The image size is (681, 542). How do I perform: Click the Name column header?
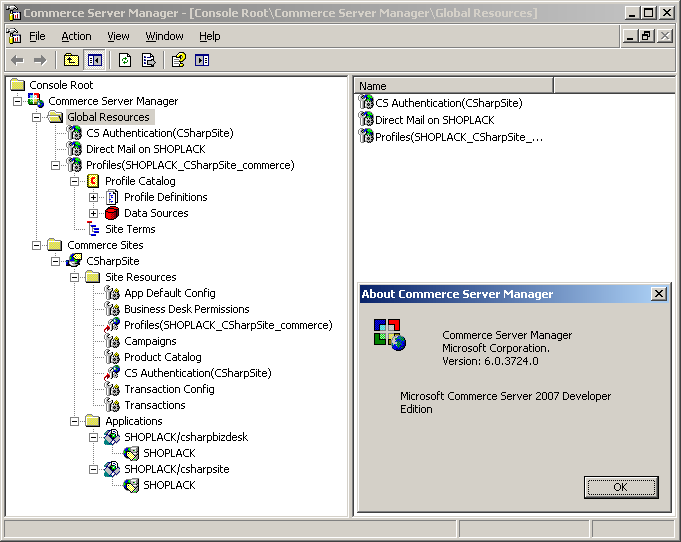click(x=454, y=86)
